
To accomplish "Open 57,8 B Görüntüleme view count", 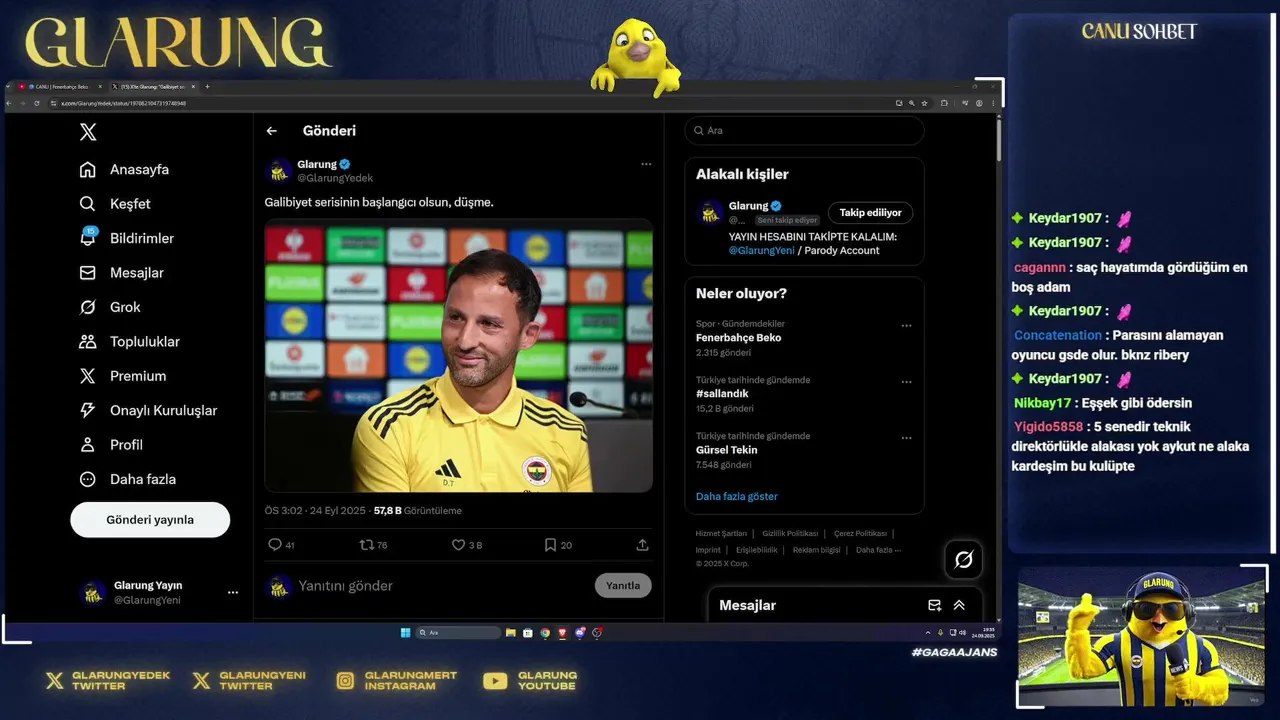I will tap(418, 511).
